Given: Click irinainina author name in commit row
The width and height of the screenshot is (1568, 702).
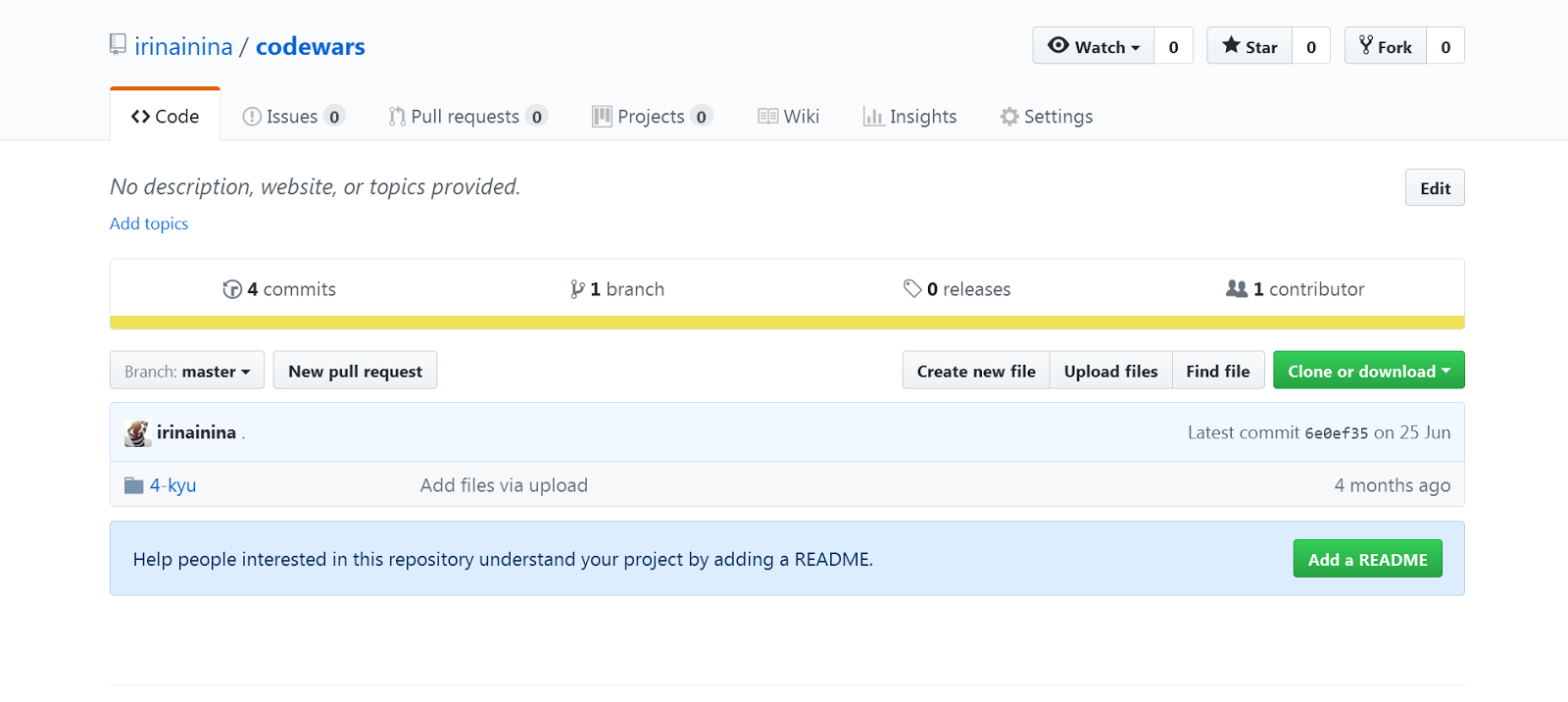Looking at the screenshot, I should (x=196, y=432).
